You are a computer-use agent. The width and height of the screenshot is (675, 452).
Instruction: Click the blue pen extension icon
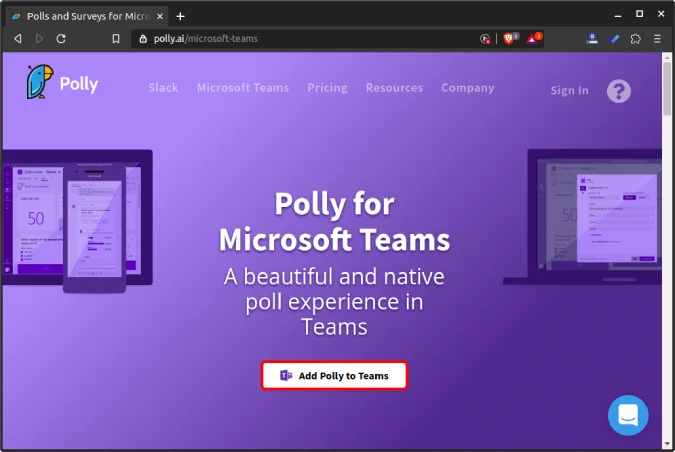tap(614, 39)
